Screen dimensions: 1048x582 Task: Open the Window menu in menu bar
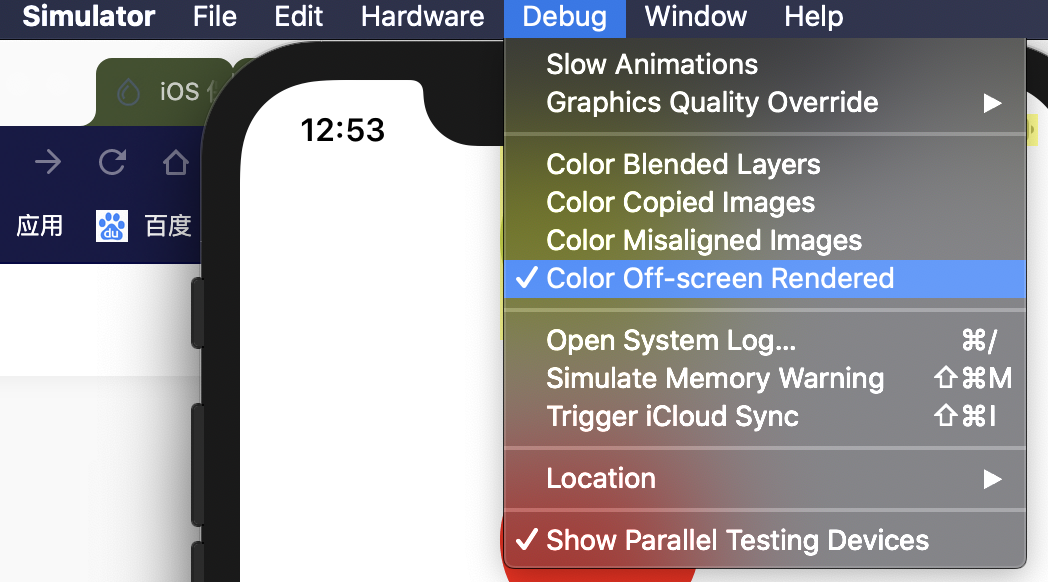tap(695, 17)
